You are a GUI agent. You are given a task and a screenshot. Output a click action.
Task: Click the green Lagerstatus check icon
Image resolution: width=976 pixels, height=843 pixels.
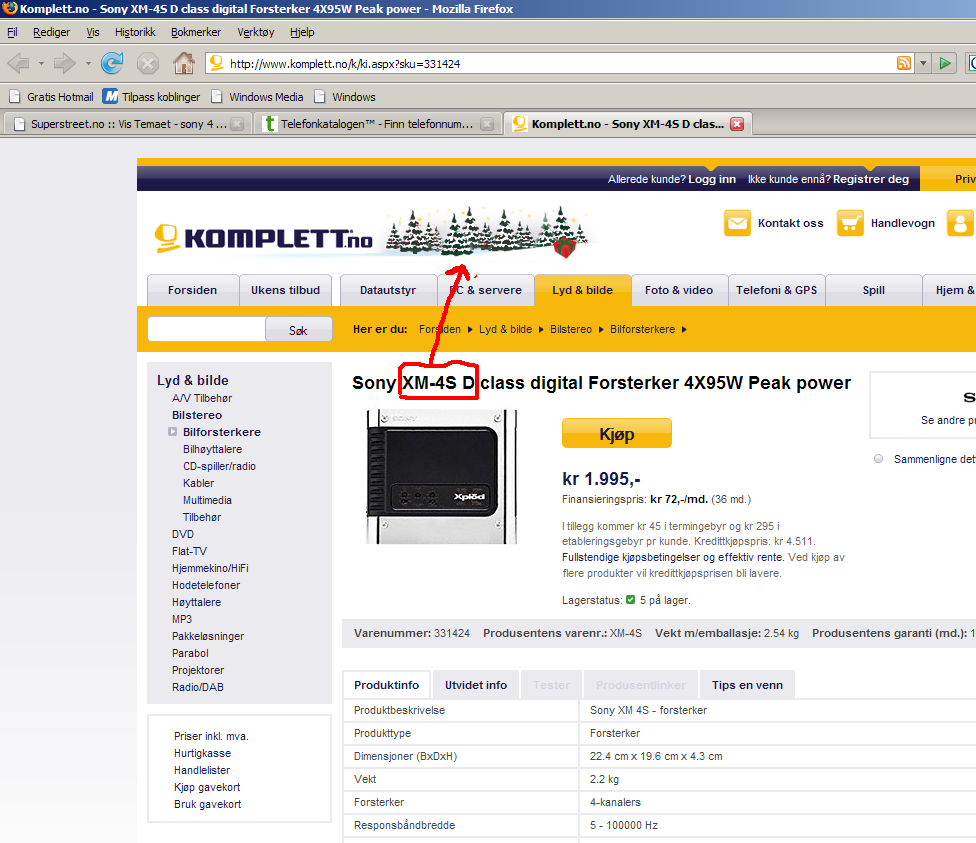(x=631, y=600)
